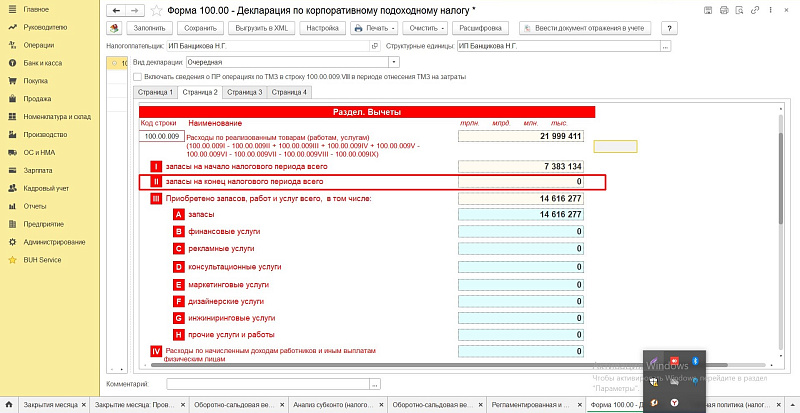Switch to the Страница 3 tab

pos(245,92)
